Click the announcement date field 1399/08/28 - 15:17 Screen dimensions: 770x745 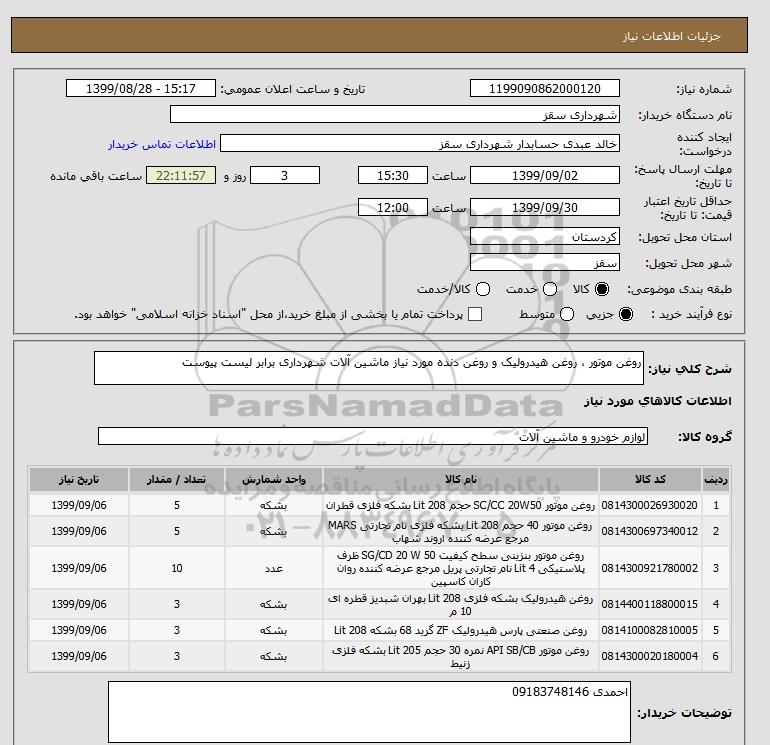point(140,88)
